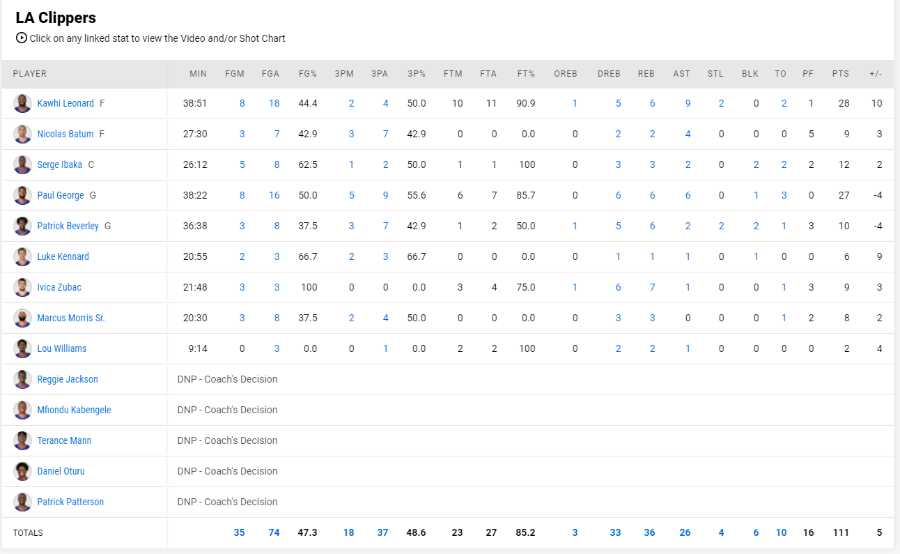The image size is (900, 554).
Task: Click Ivica Zubac's player headshot
Action: pyautogui.click(x=22, y=287)
